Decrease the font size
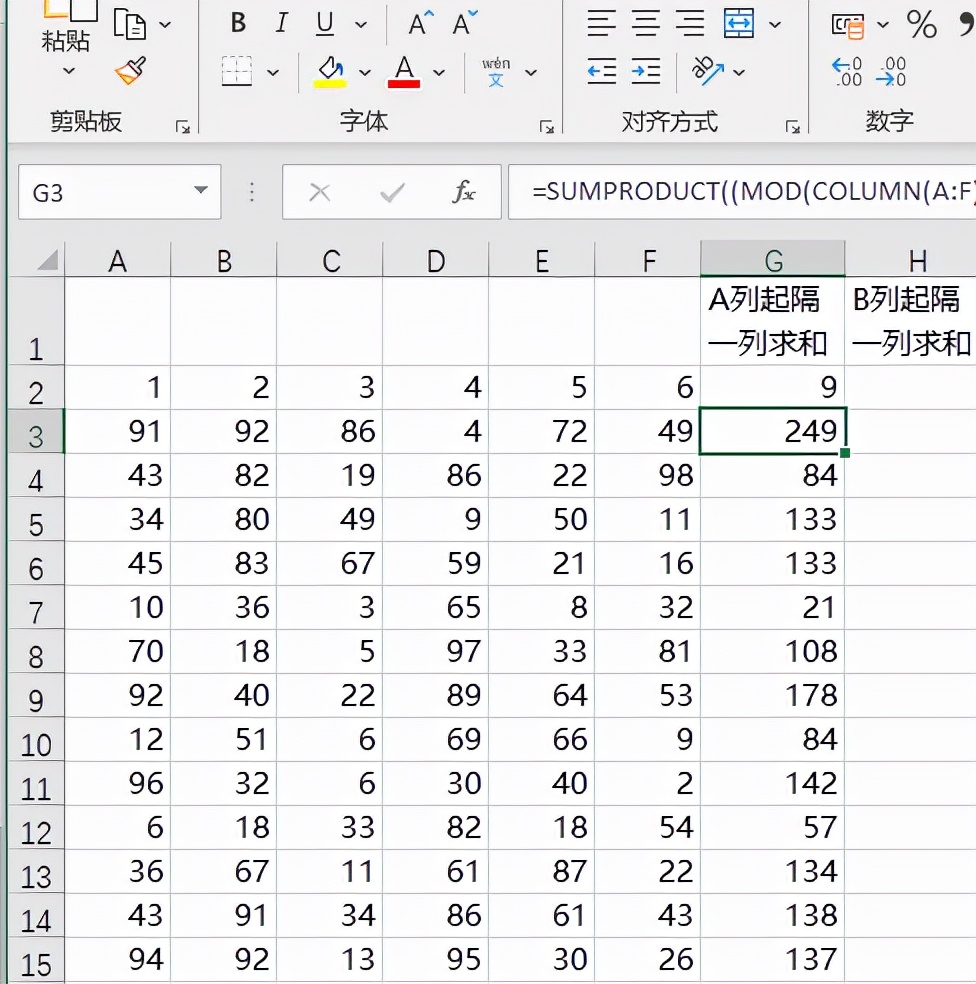 click(x=465, y=23)
